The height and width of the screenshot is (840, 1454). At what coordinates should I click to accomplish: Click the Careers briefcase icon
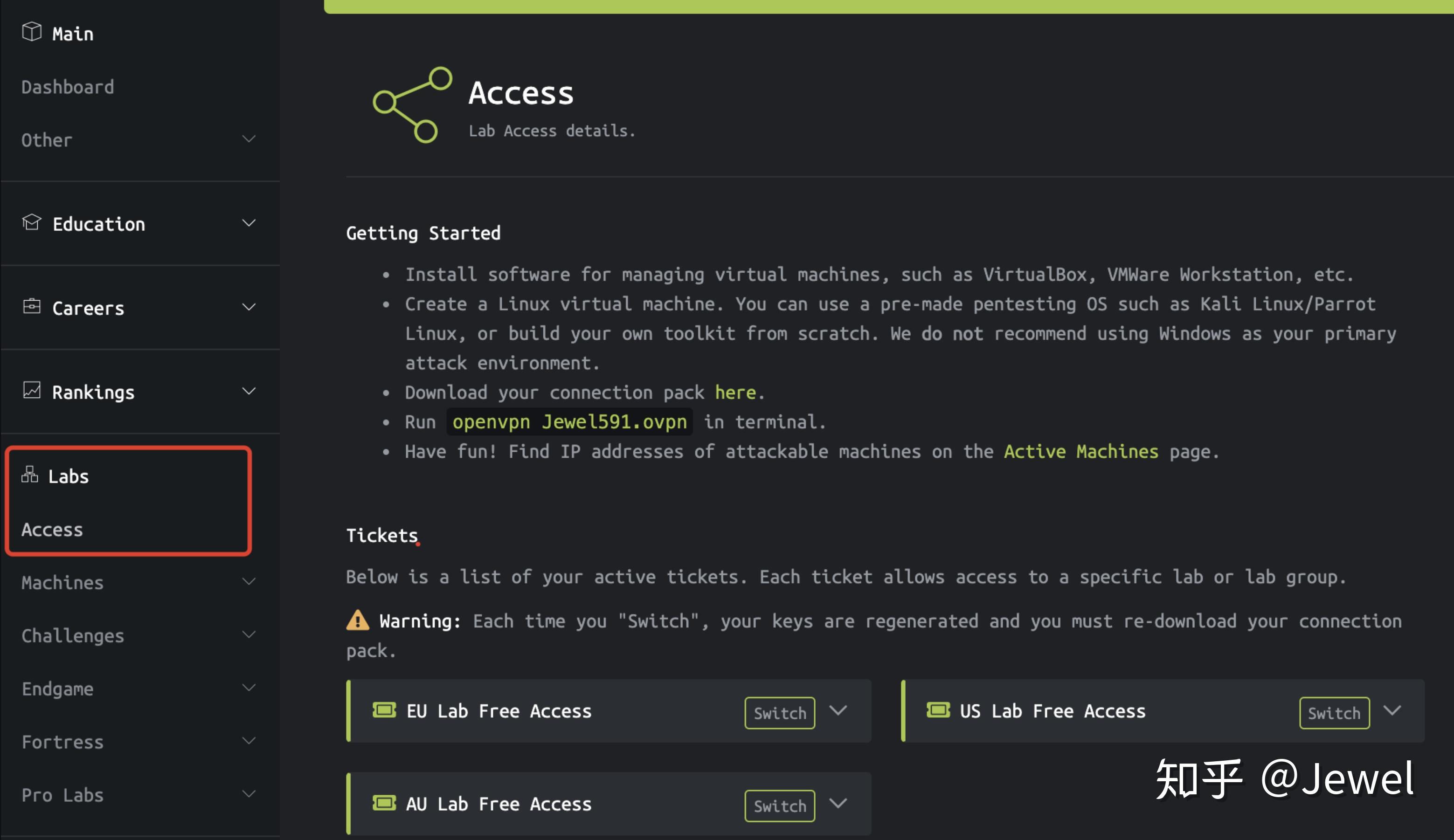click(x=32, y=307)
